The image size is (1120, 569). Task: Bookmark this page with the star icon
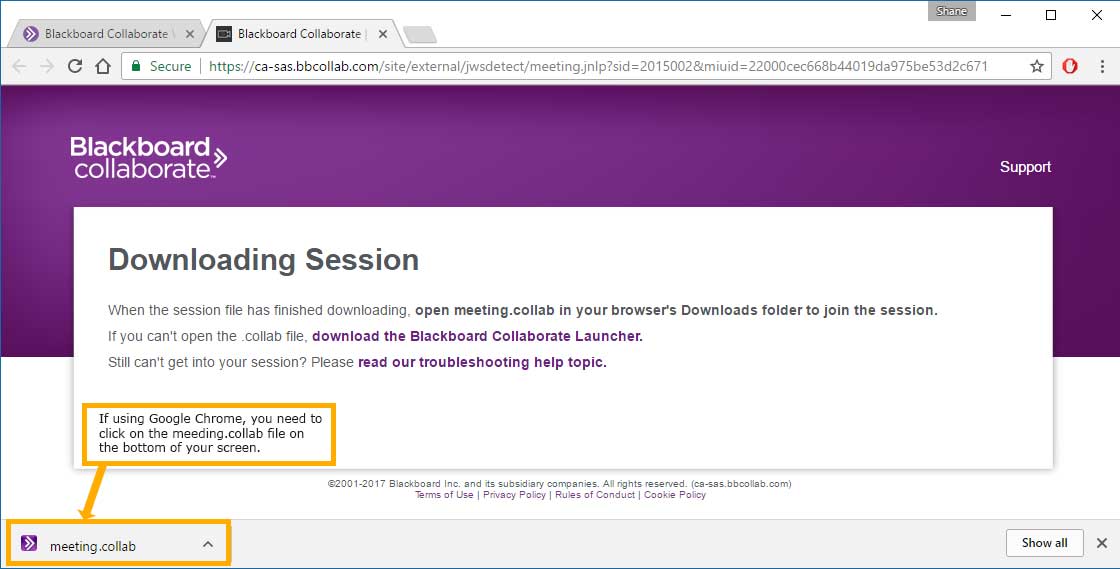point(1036,66)
